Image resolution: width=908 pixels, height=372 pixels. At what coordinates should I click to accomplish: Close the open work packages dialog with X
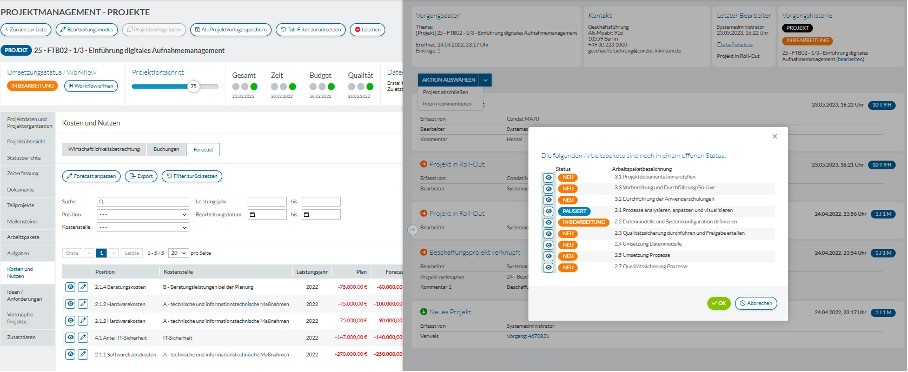[775, 137]
